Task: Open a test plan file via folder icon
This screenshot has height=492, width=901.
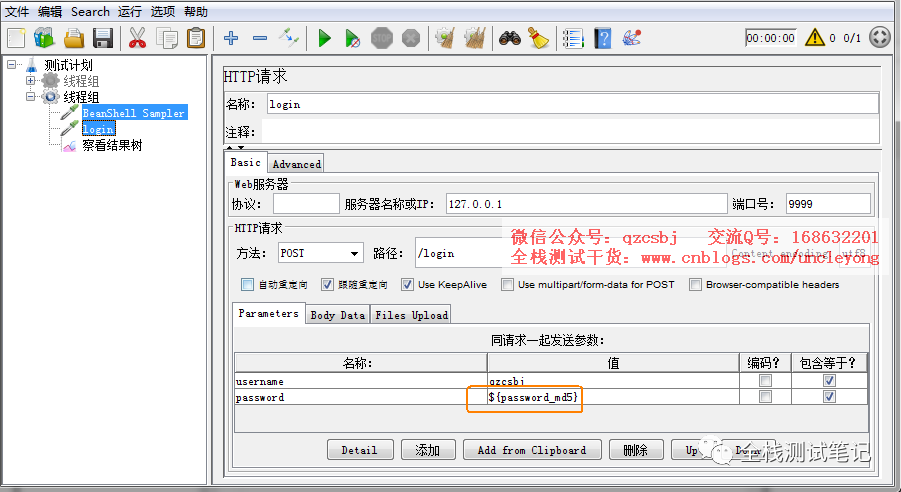Action: pyautogui.click(x=74, y=39)
